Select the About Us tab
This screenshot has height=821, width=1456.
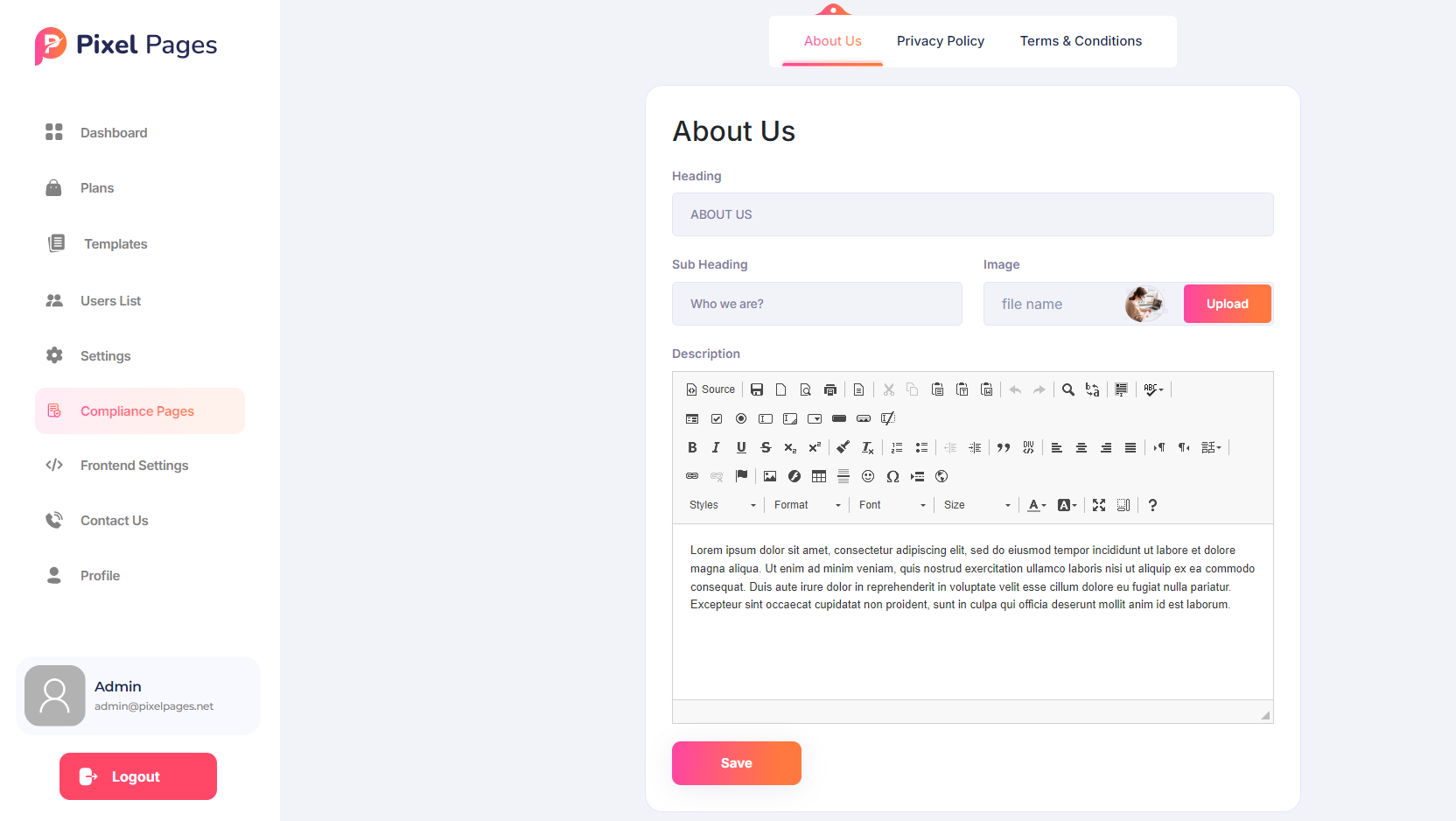pyautogui.click(x=833, y=41)
